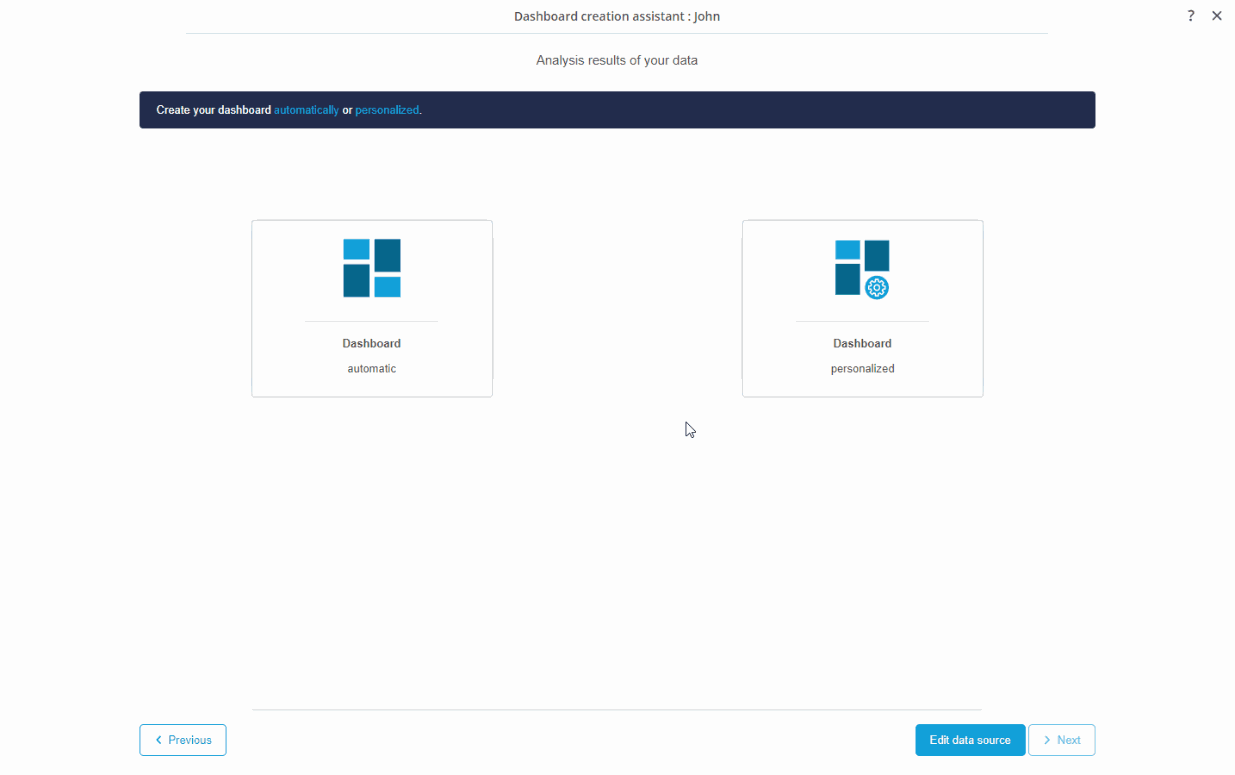Click the Dashboard creation assistant title
This screenshot has height=775, width=1235.
(x=616, y=16)
